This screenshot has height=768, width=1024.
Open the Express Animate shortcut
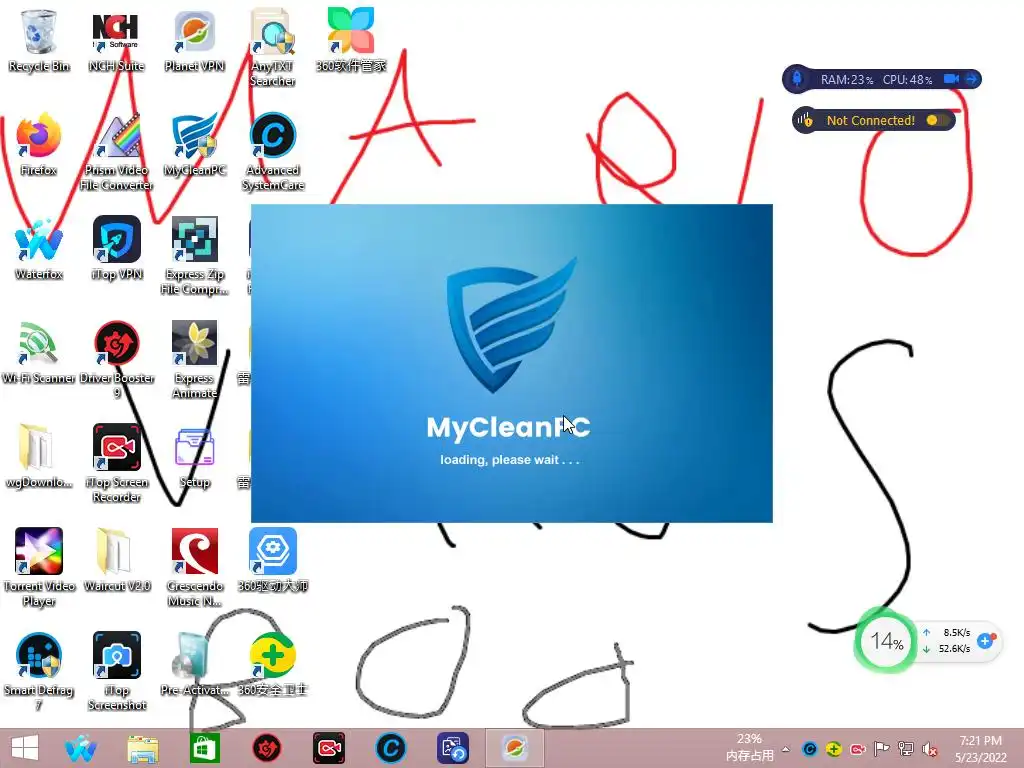(195, 359)
